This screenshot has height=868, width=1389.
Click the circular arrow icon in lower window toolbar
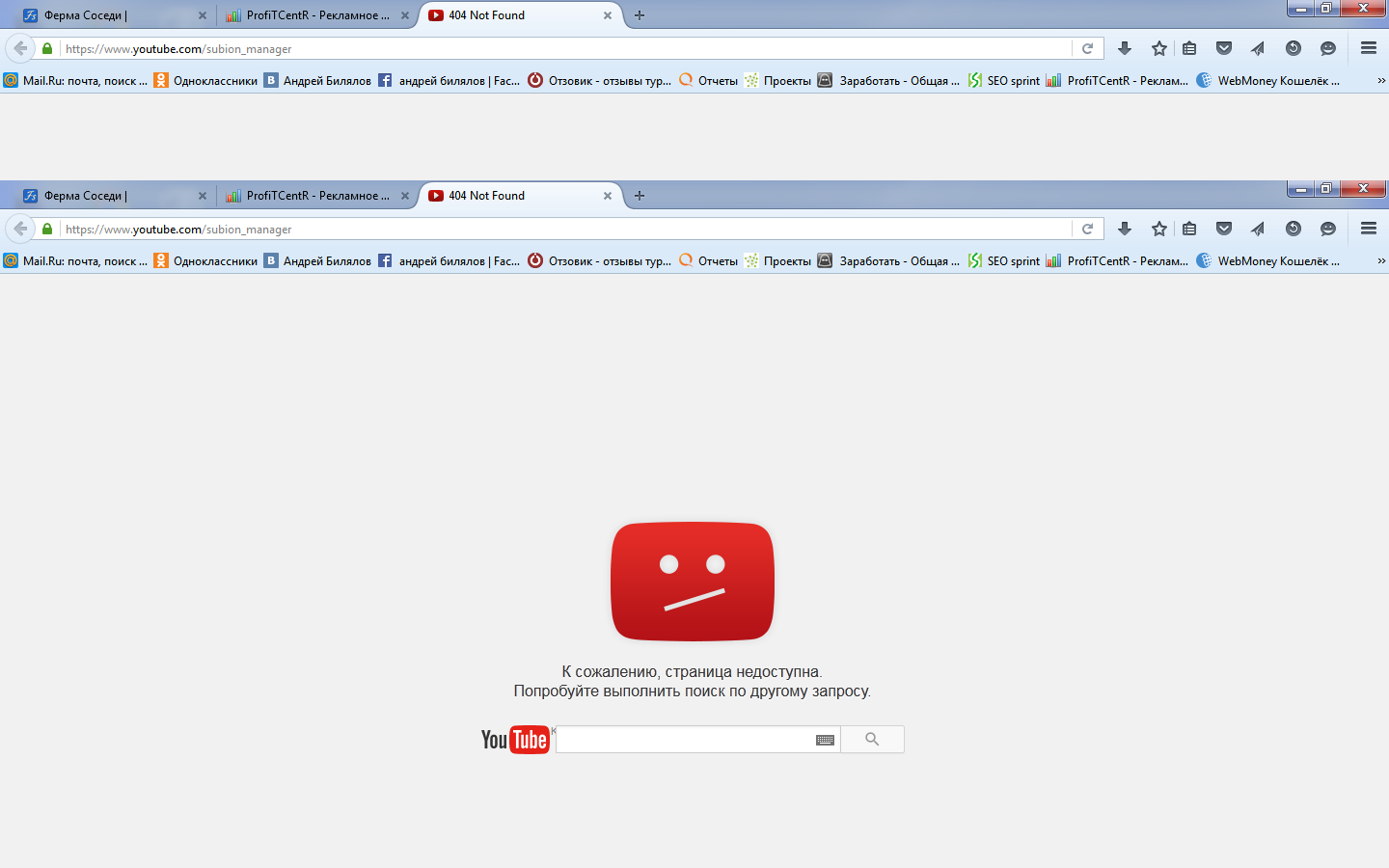(1294, 229)
